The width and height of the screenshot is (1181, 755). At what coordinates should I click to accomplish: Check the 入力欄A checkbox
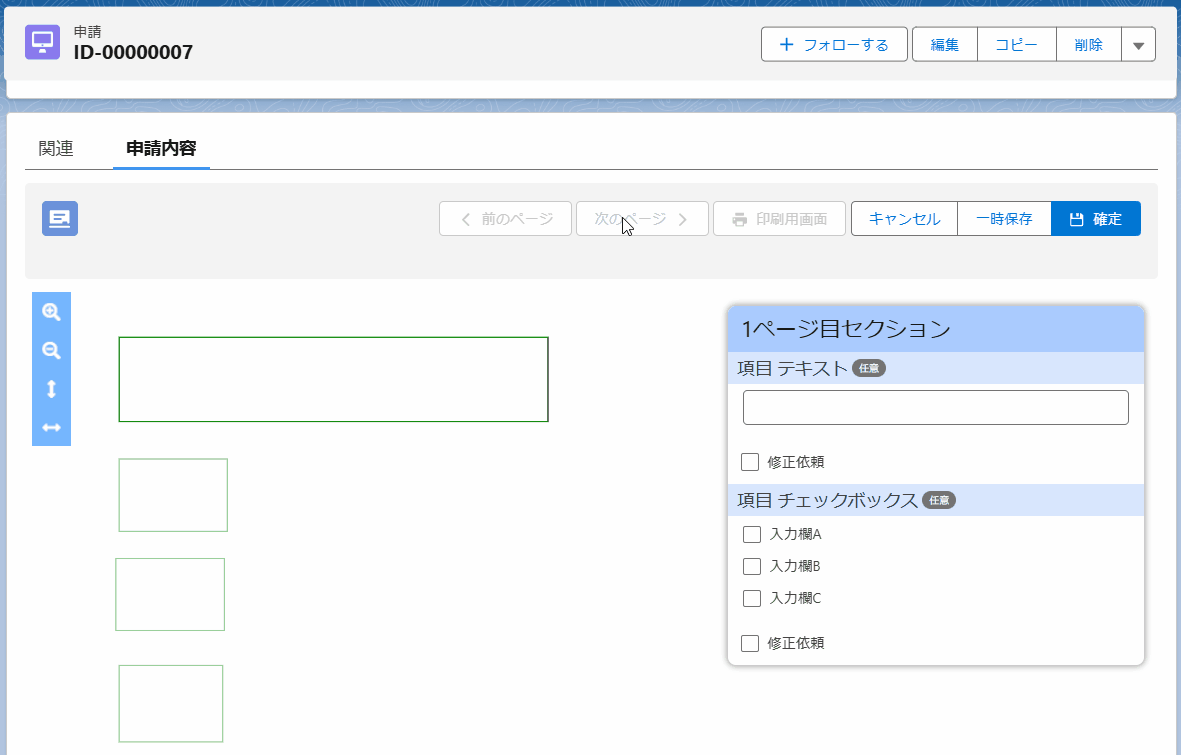[752, 534]
